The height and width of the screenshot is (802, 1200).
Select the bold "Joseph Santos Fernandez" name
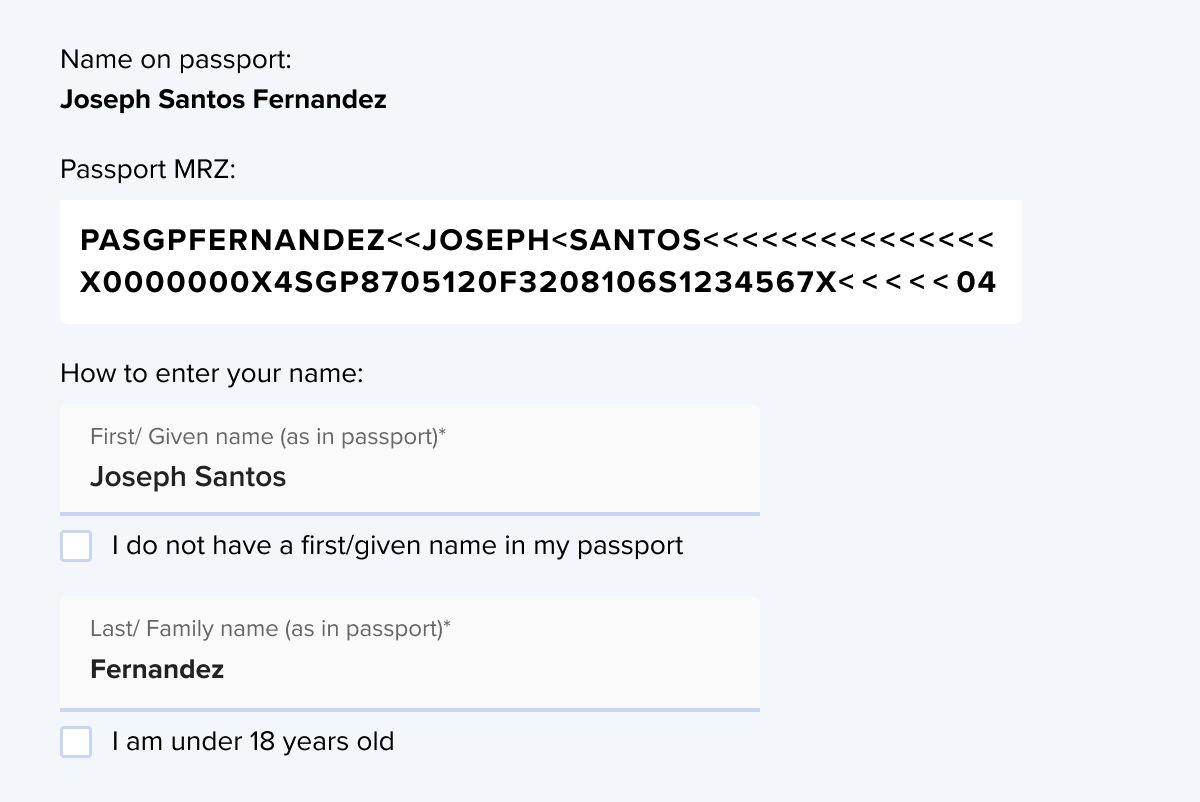coord(223,100)
